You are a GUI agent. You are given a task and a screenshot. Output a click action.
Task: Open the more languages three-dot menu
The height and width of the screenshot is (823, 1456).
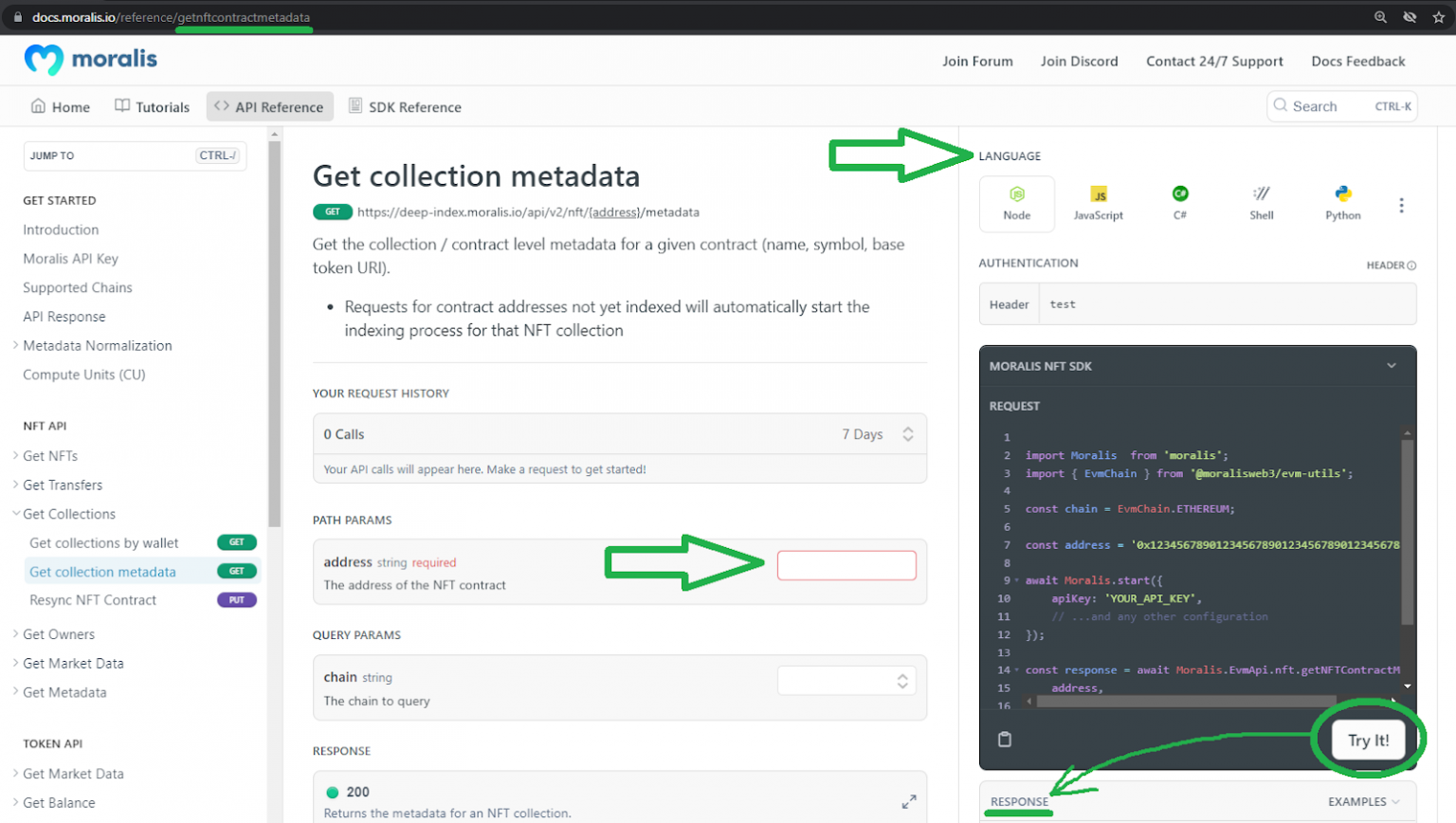tap(1401, 205)
